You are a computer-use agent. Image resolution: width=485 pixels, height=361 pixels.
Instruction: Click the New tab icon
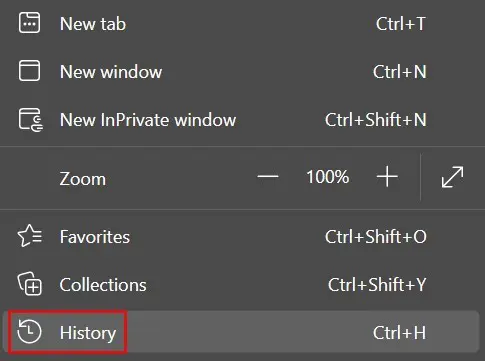coord(29,23)
